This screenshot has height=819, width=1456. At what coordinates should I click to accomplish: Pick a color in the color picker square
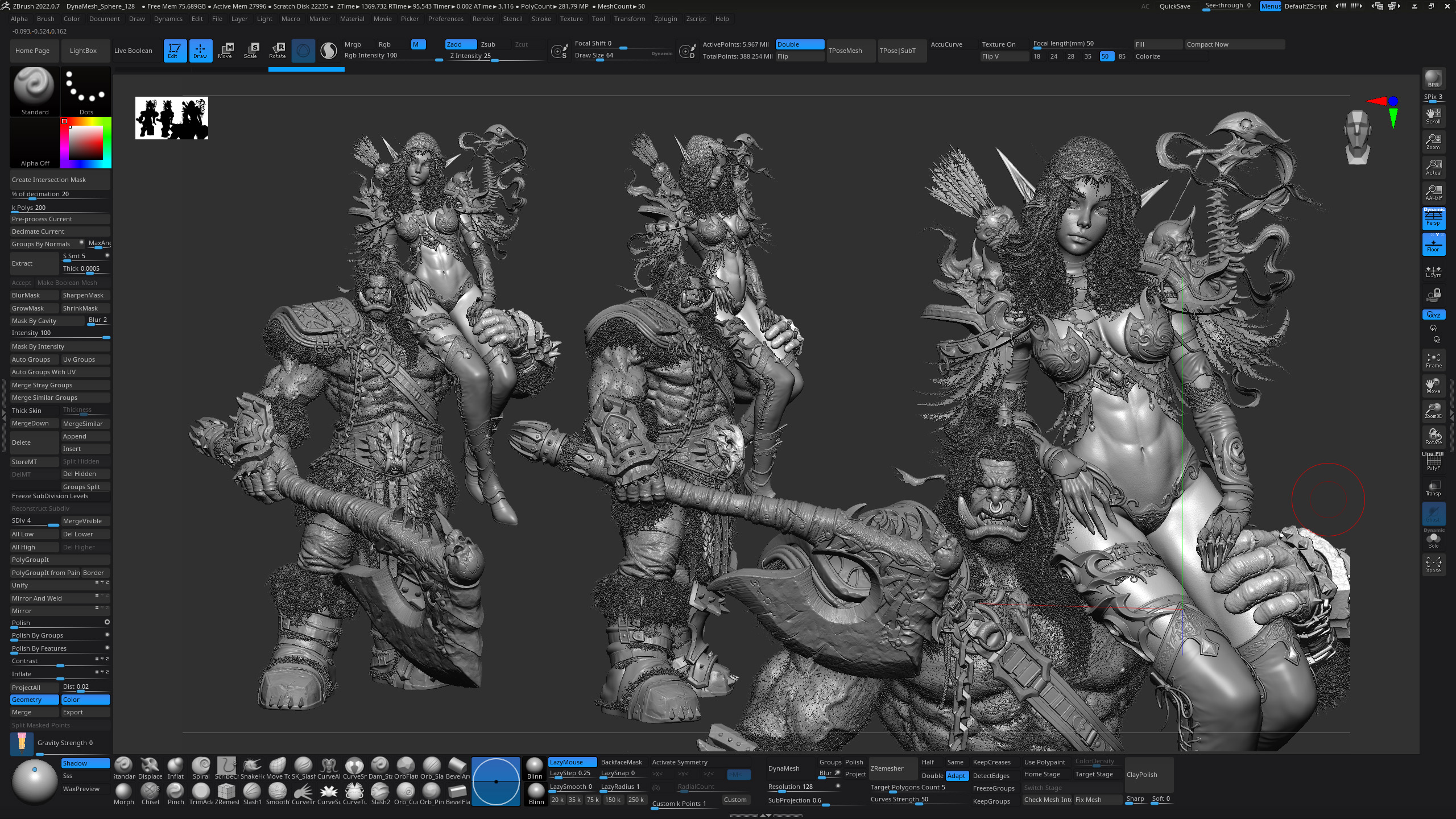(86, 143)
